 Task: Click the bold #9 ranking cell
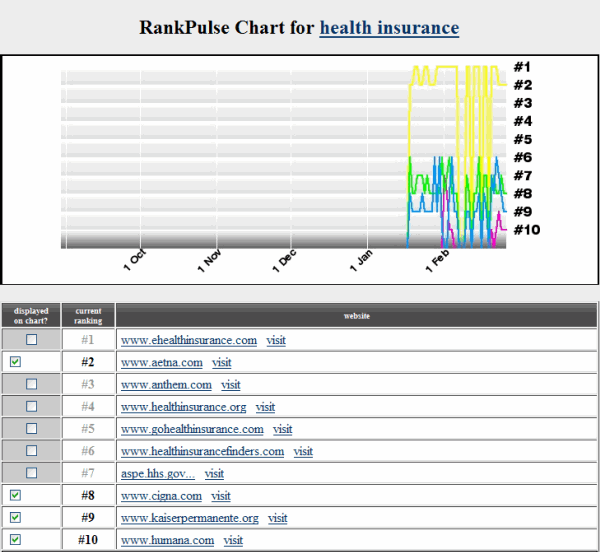coord(88,518)
